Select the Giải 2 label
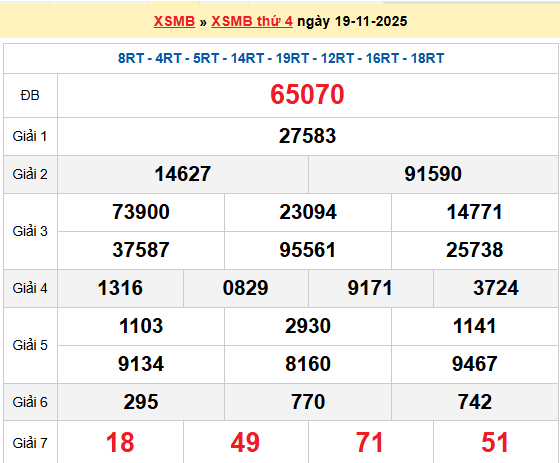 (30, 174)
